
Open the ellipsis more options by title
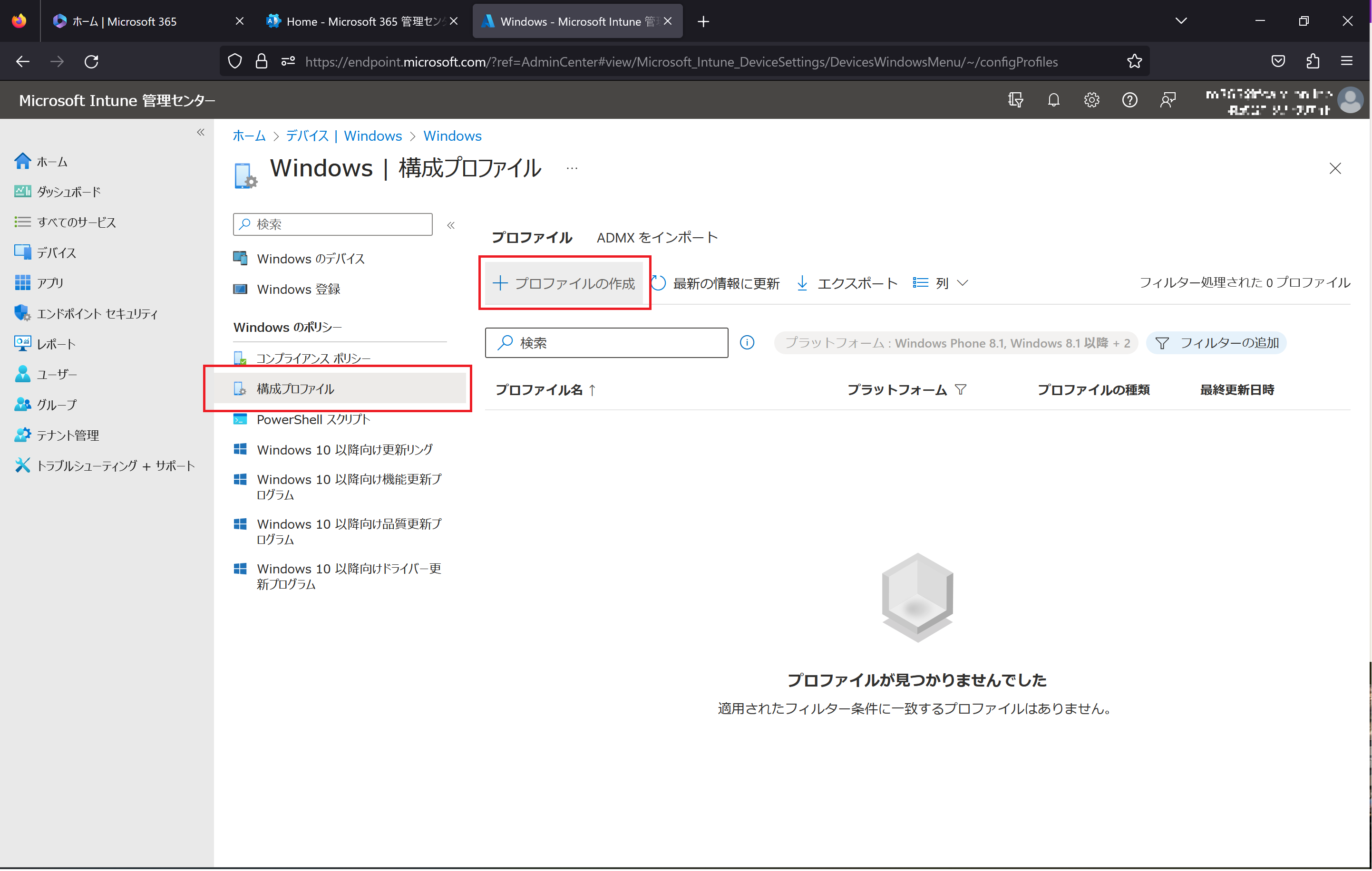pos(572,168)
